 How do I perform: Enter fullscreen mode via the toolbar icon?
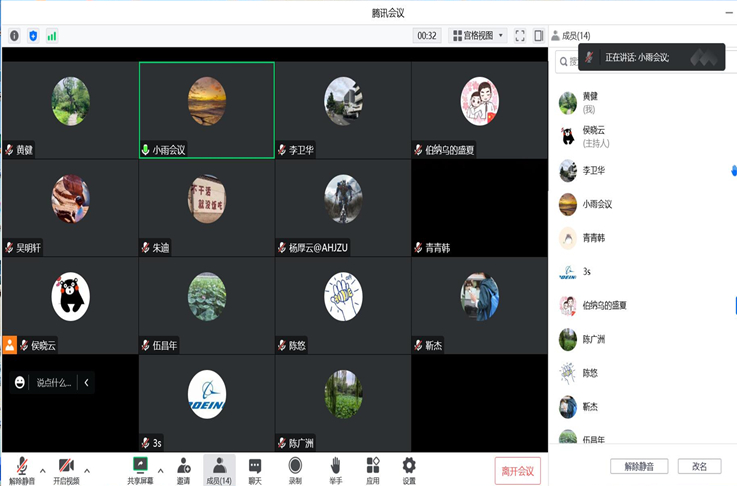520,36
